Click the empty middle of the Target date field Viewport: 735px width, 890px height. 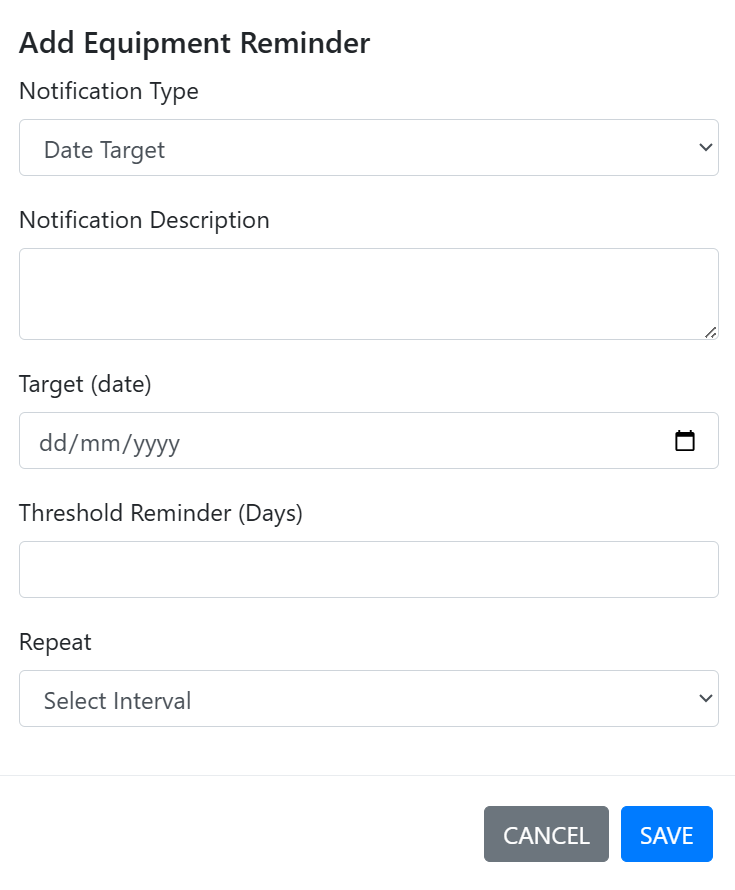(x=400, y=441)
